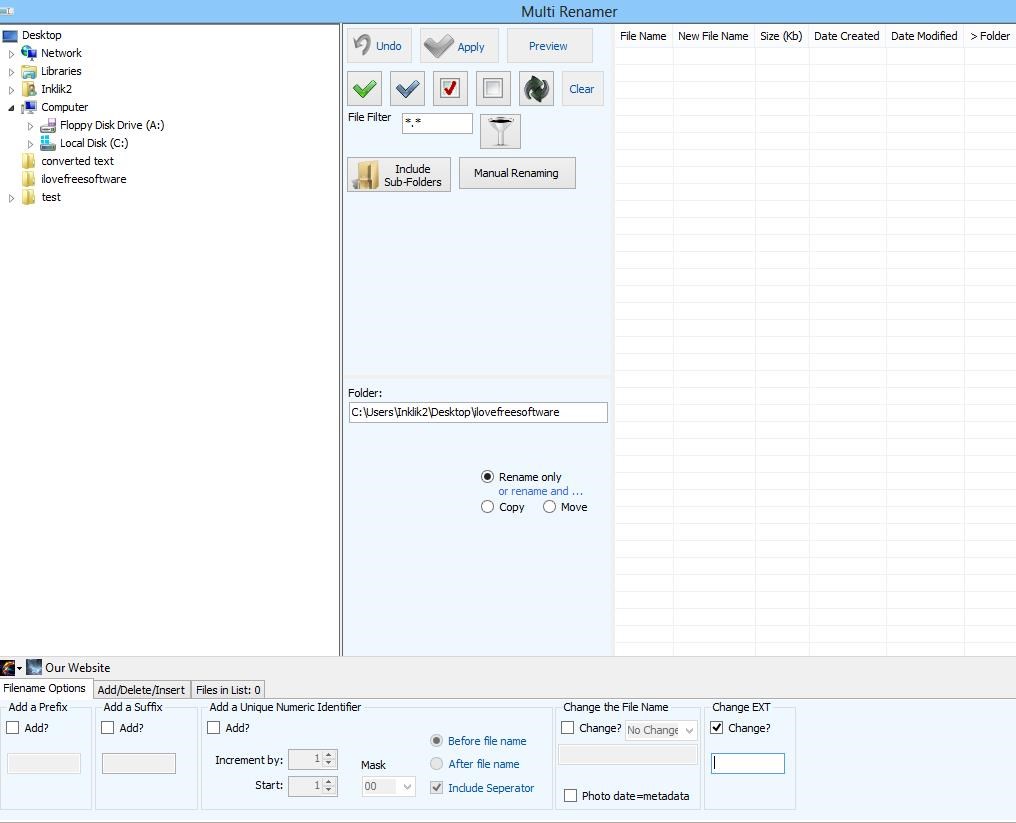
Task: Click the Computer icon in the tree
Action: tap(29, 107)
